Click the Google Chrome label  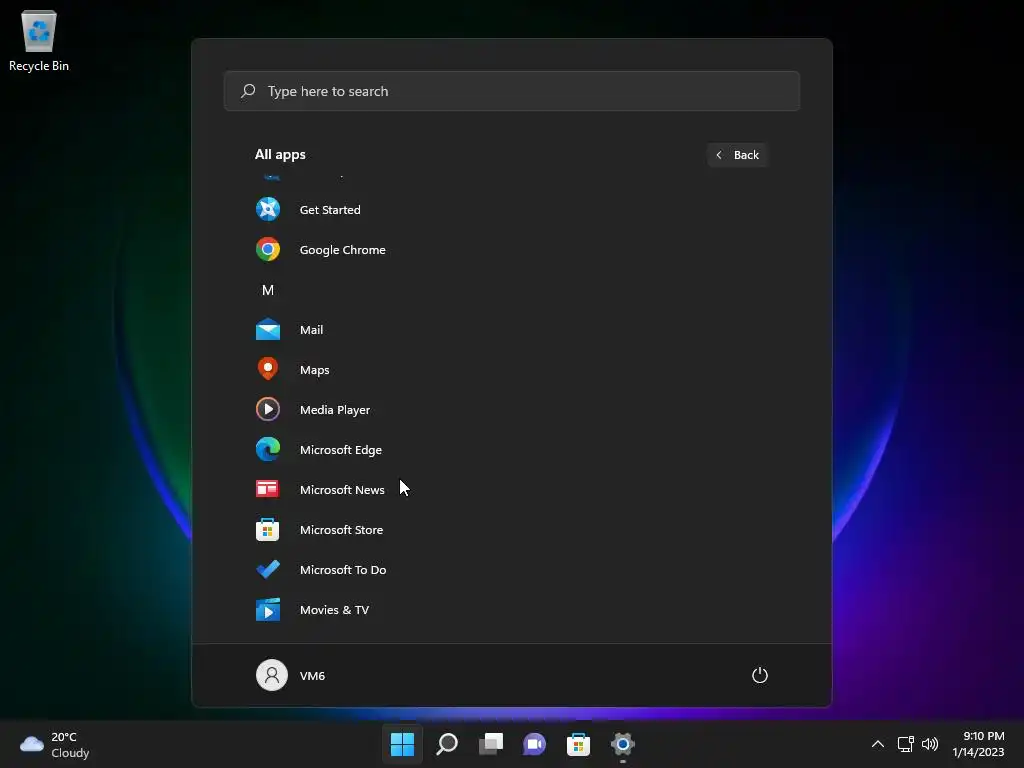[x=342, y=249]
